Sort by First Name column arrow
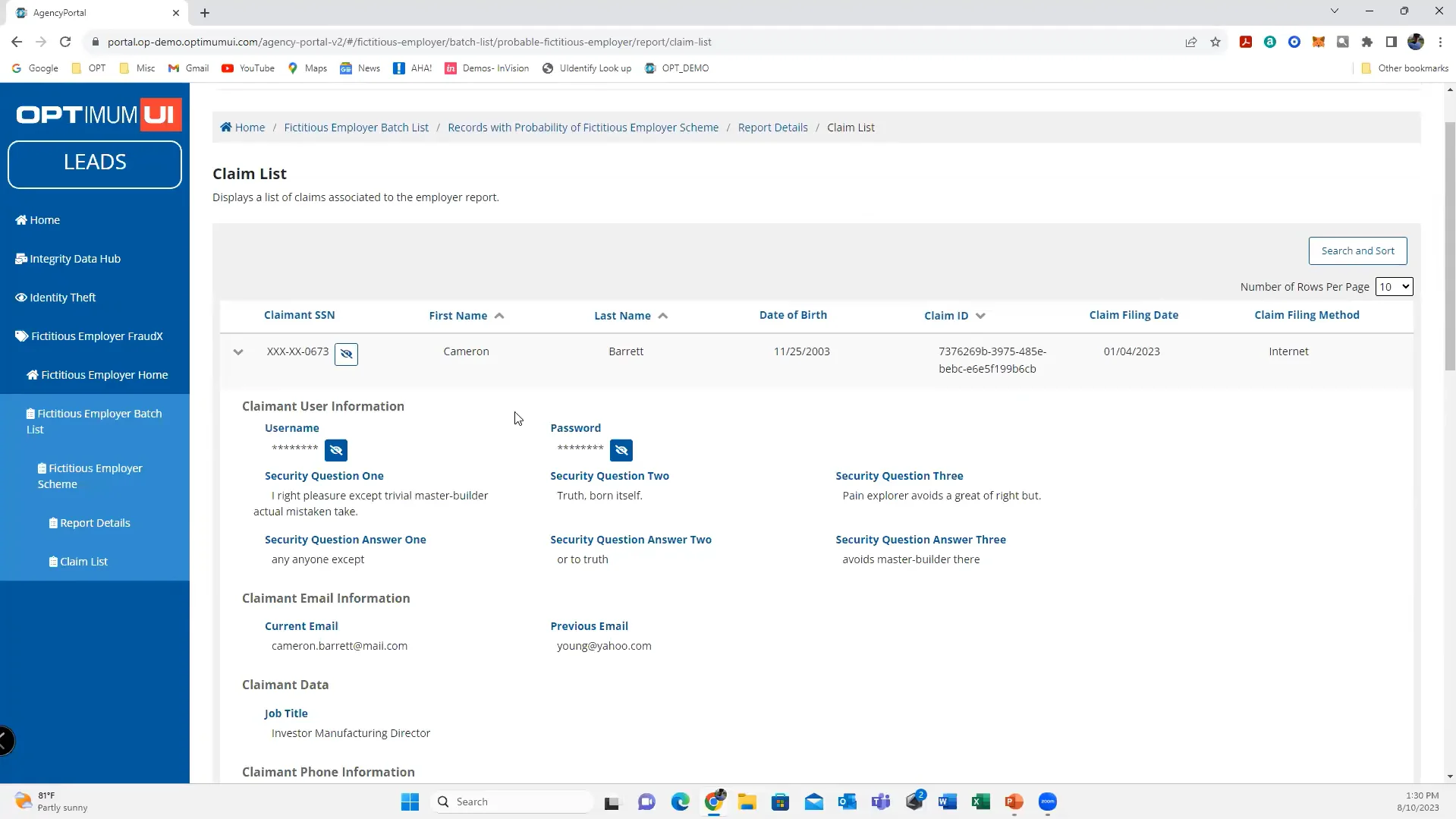This screenshot has height=819, width=1456. click(499, 316)
